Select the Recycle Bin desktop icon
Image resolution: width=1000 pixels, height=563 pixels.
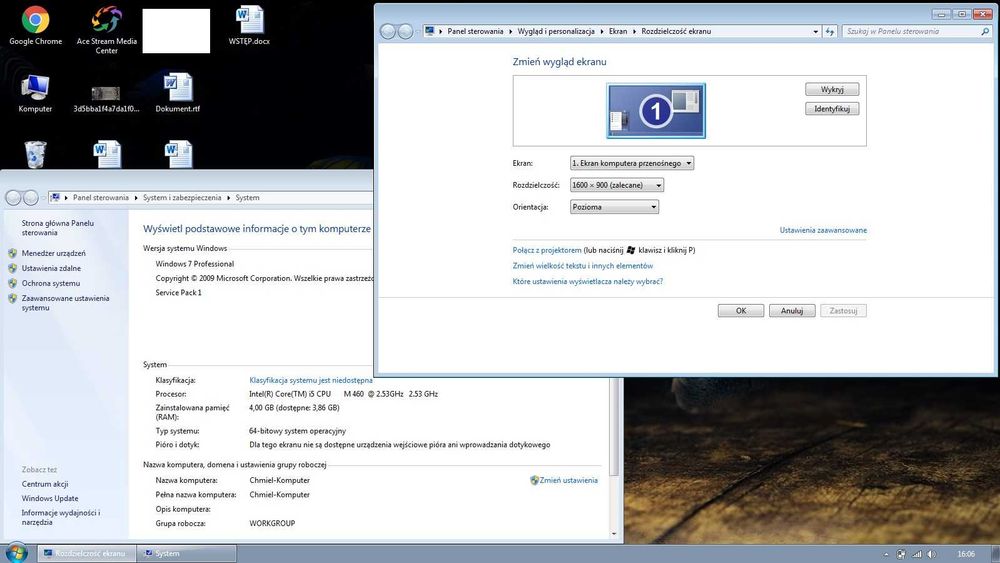(35, 154)
